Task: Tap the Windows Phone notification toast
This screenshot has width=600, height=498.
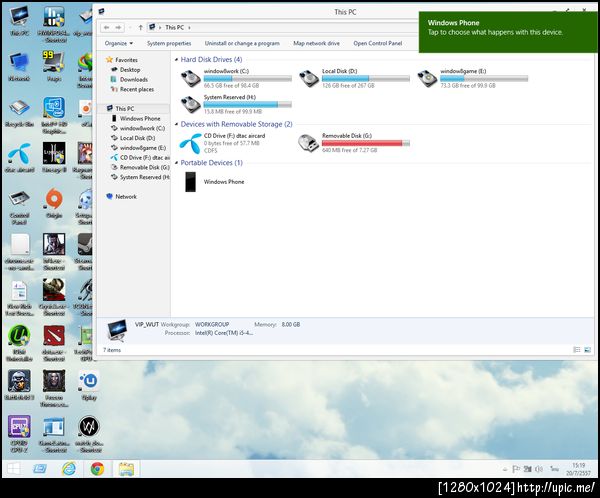Action: [x=509, y=32]
